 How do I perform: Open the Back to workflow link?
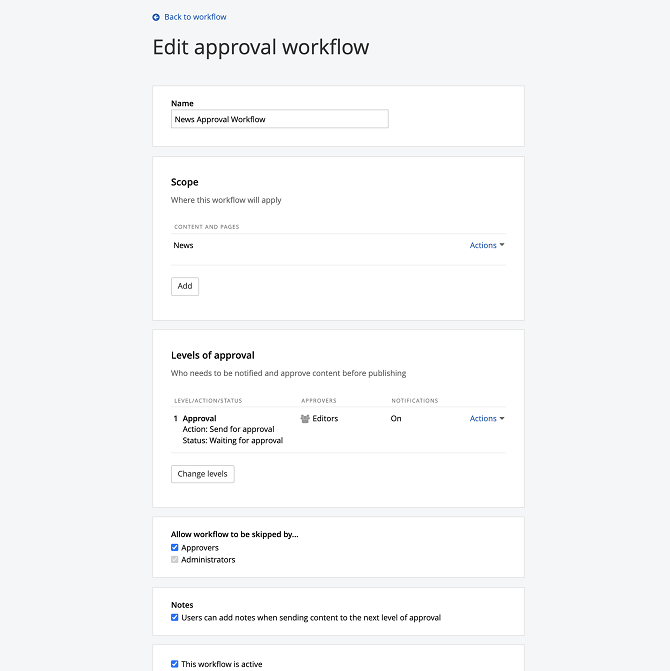195,17
